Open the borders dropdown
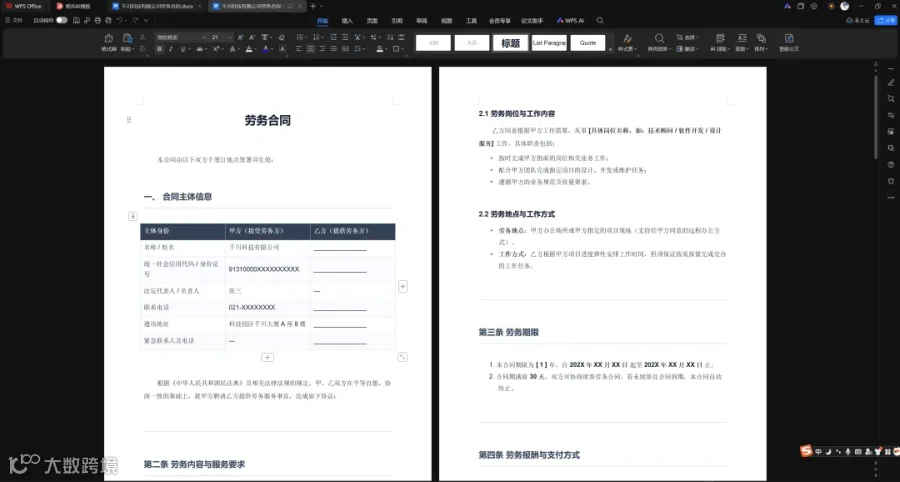Screen dimensions: 900x482 click(402, 49)
